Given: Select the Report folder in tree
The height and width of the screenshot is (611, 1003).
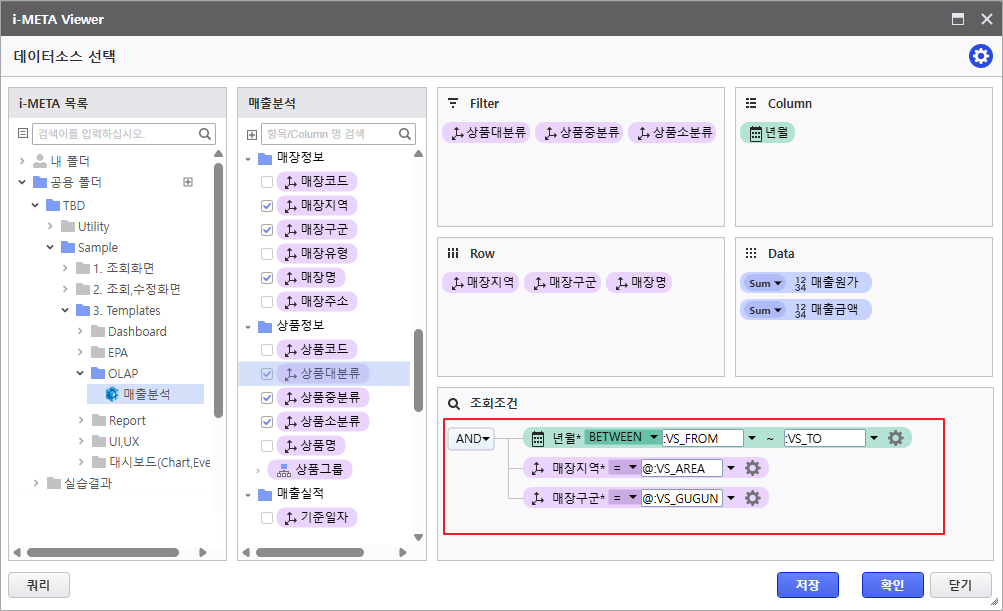Looking at the screenshot, I should coord(127,421).
